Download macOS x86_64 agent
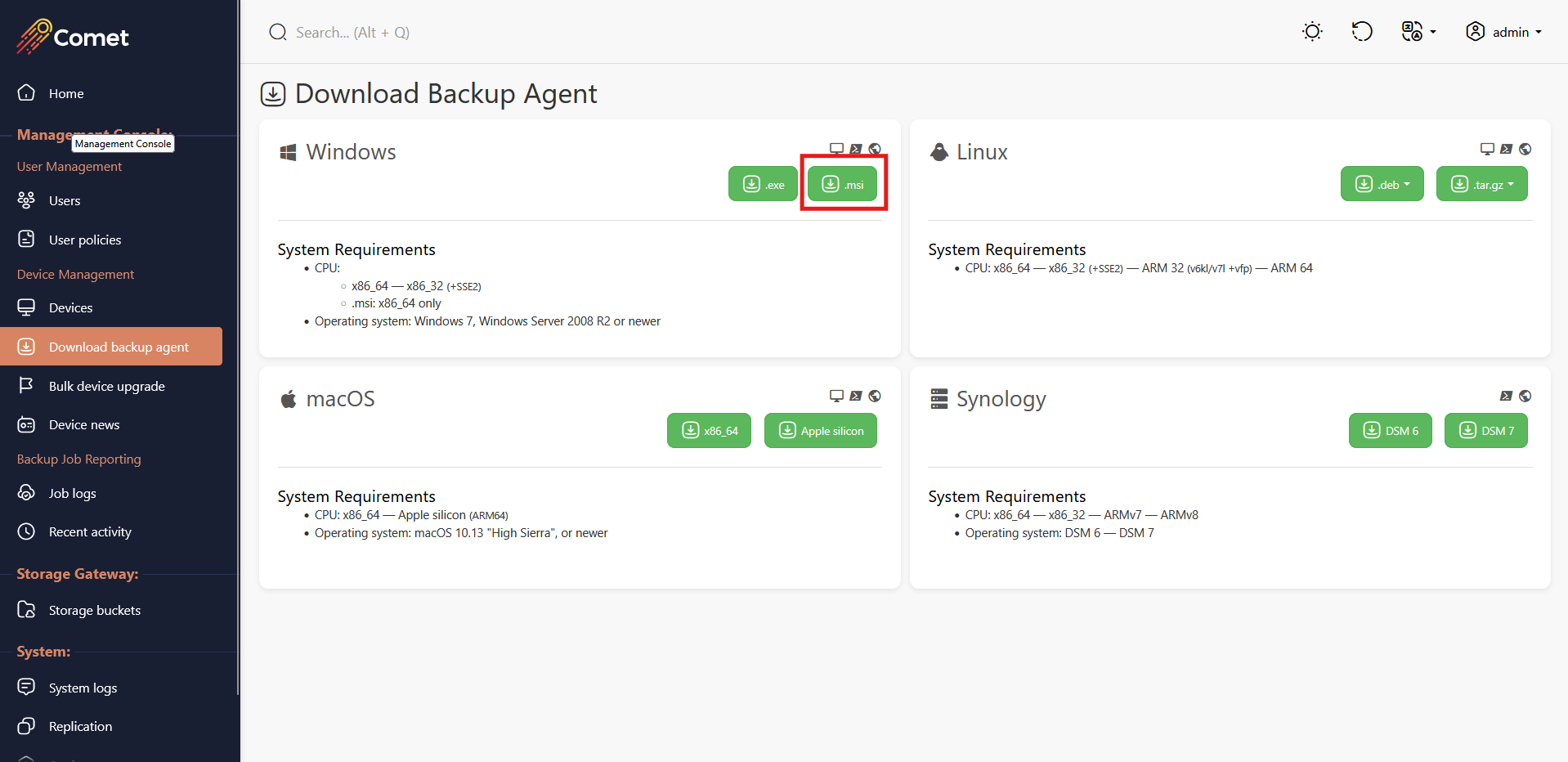The image size is (1568, 762). (709, 431)
